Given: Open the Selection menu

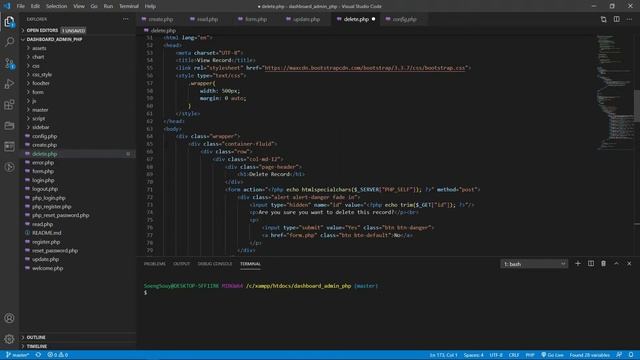Looking at the screenshot, I should click(56, 6).
